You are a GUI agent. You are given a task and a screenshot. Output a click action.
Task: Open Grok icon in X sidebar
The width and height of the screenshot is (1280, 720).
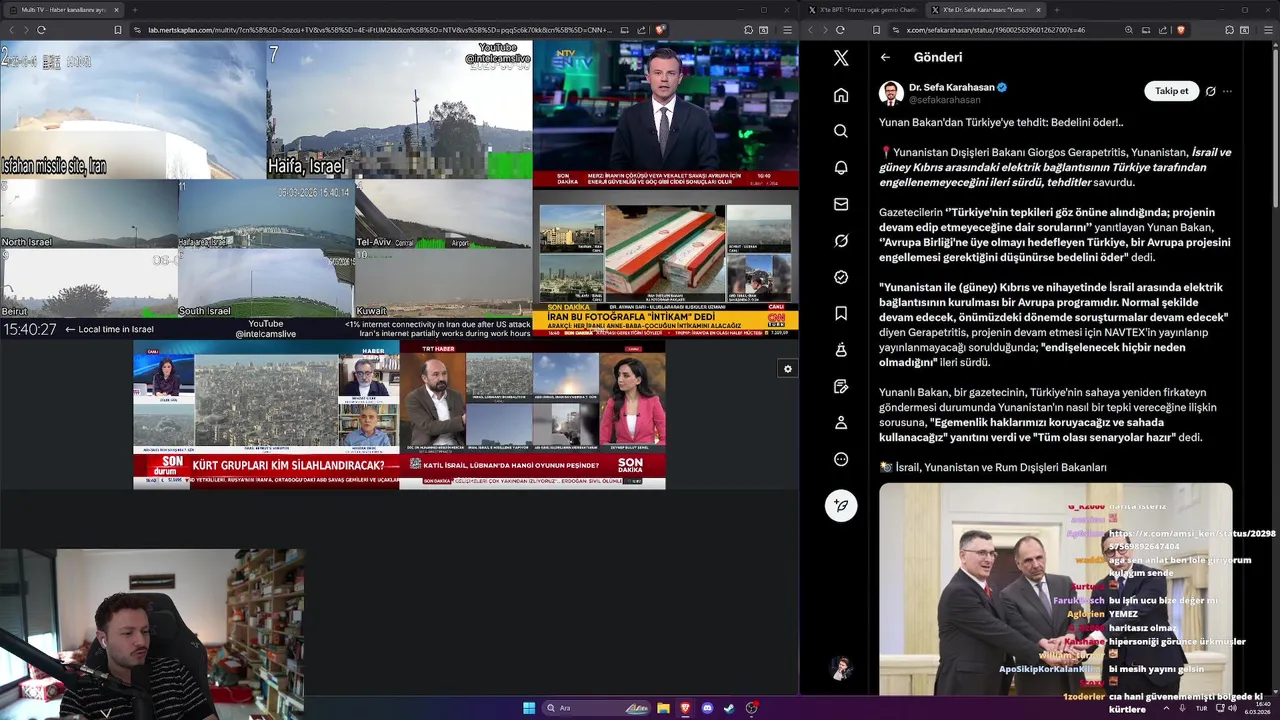(x=841, y=241)
